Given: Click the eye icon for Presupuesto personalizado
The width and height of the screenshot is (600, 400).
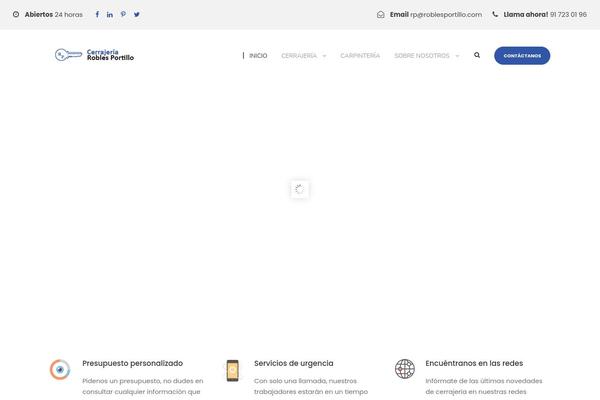Looking at the screenshot, I should pyautogui.click(x=60, y=370).
